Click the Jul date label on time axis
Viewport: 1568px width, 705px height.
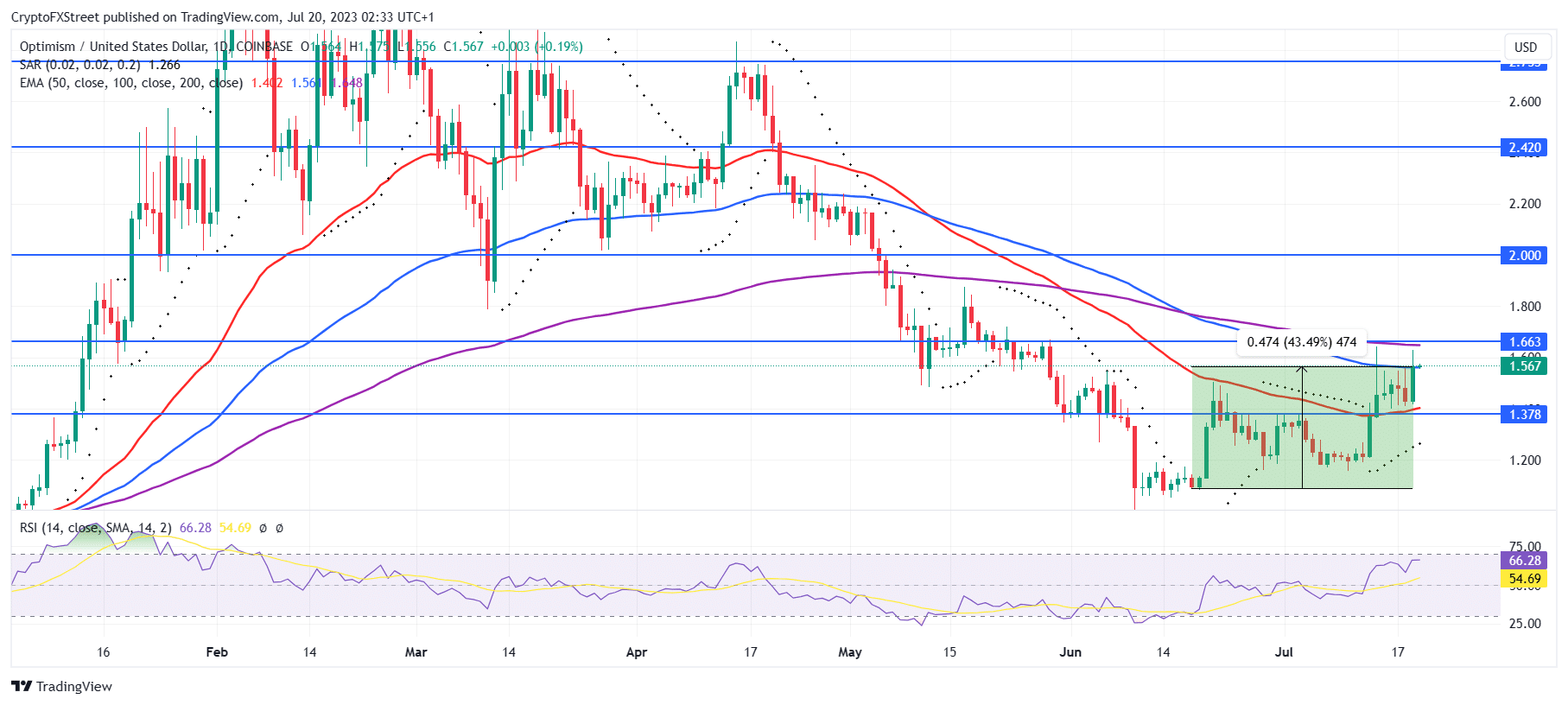1284,652
